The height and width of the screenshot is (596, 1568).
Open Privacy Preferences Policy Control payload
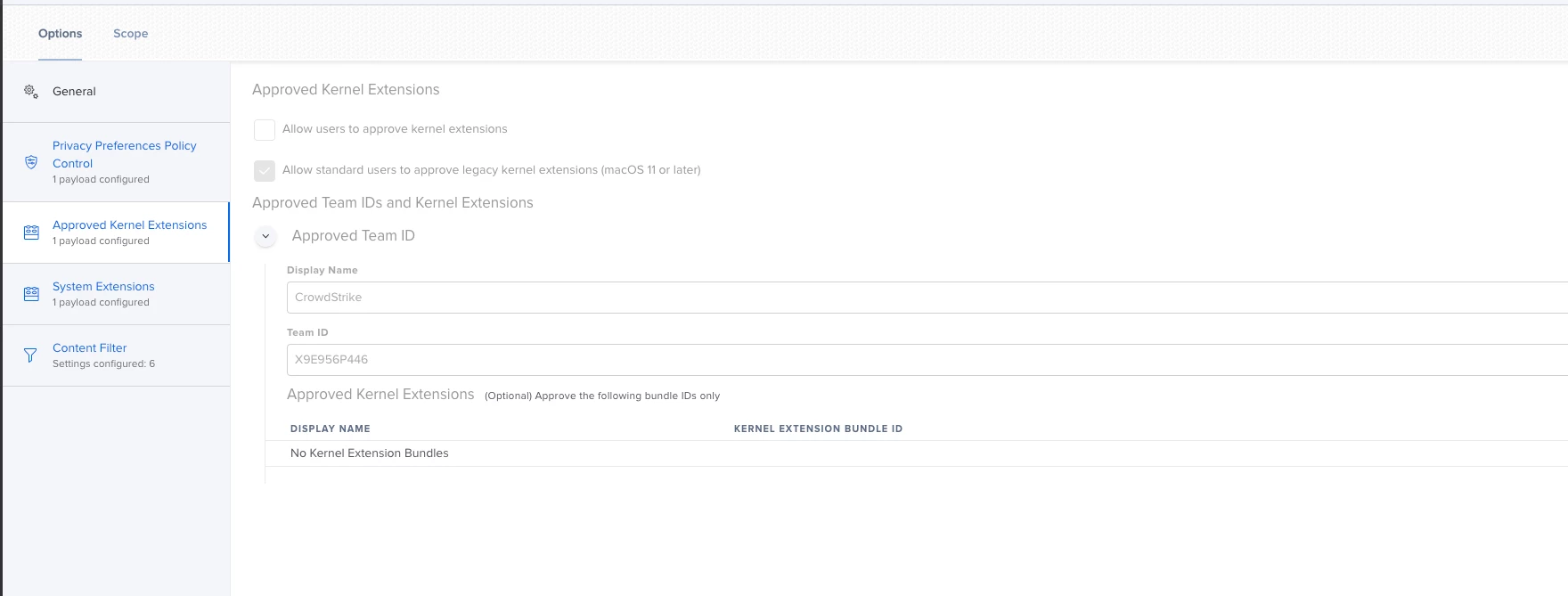click(116, 162)
